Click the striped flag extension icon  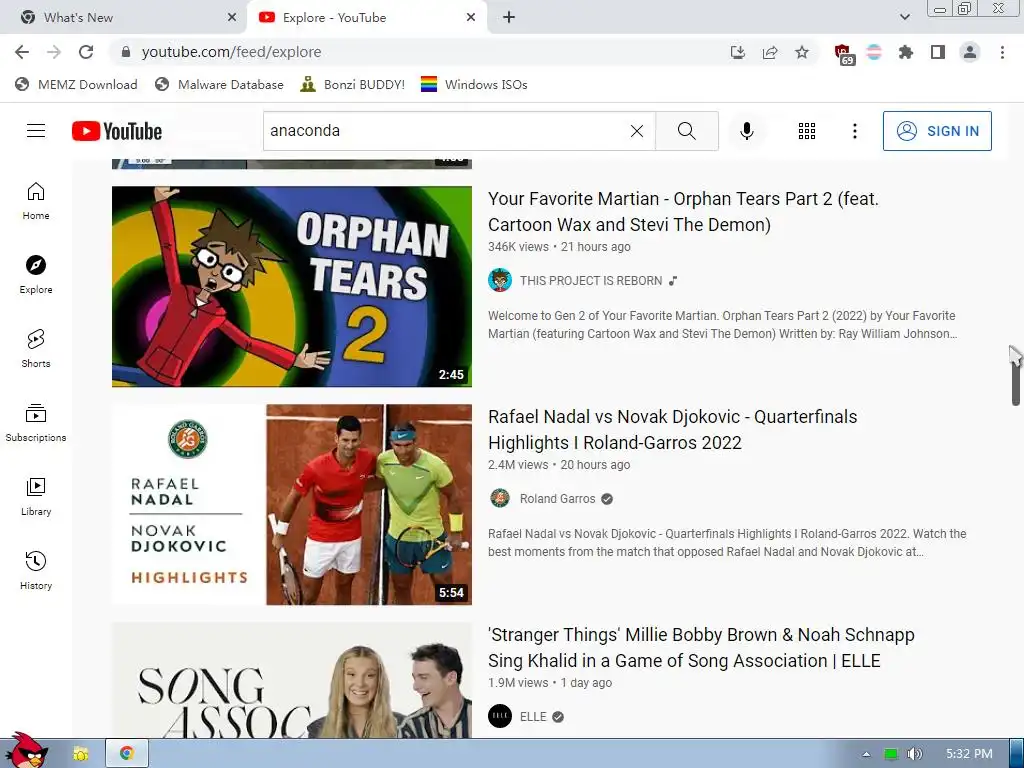tap(874, 52)
